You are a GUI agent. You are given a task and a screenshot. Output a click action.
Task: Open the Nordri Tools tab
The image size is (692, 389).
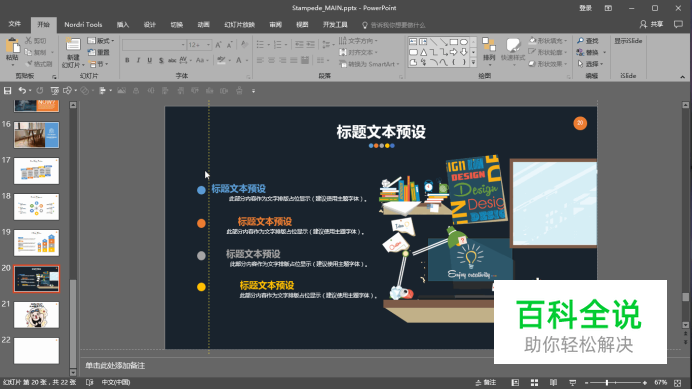coord(83,25)
